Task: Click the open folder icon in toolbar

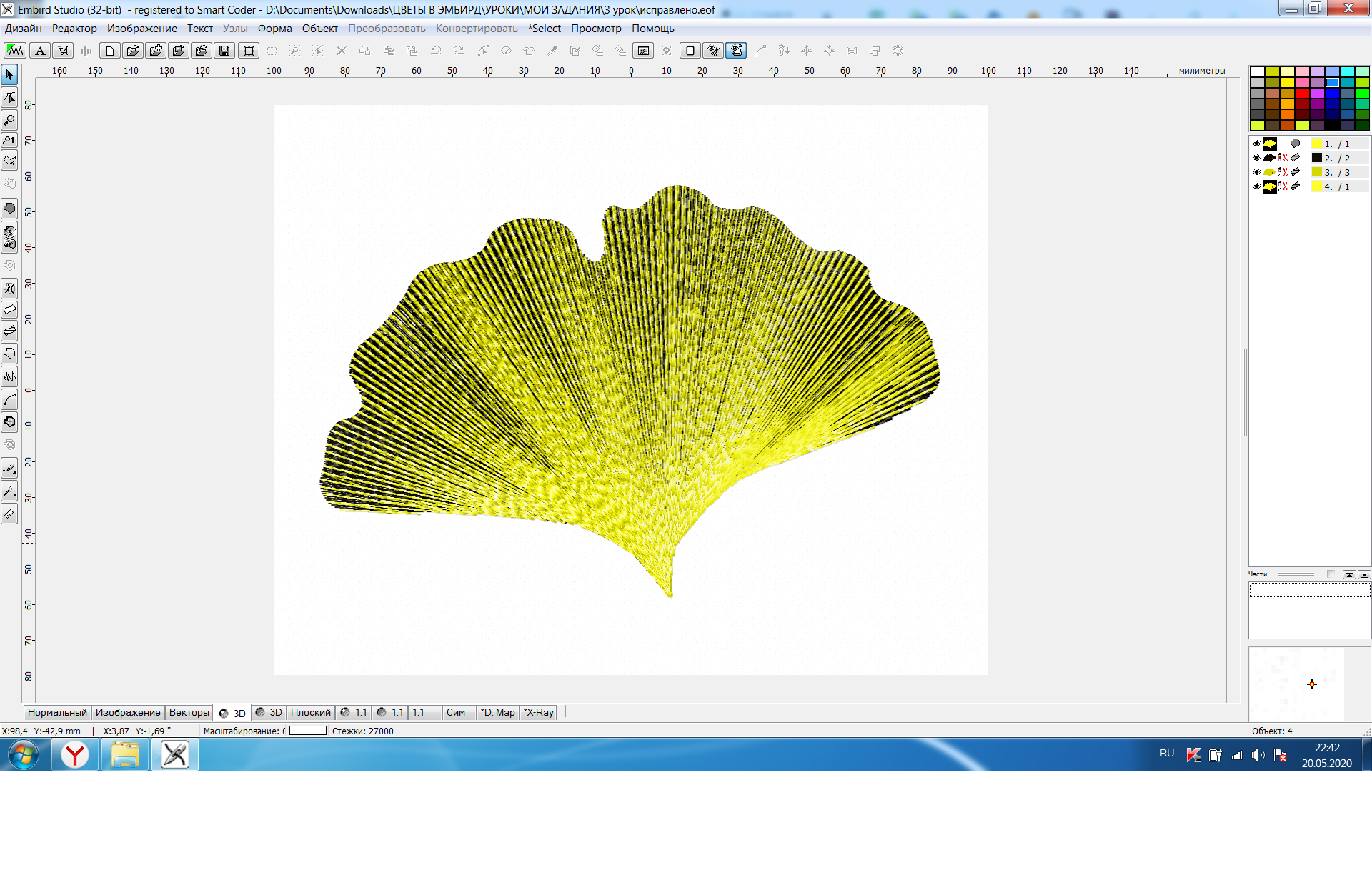Action: pyautogui.click(x=133, y=51)
